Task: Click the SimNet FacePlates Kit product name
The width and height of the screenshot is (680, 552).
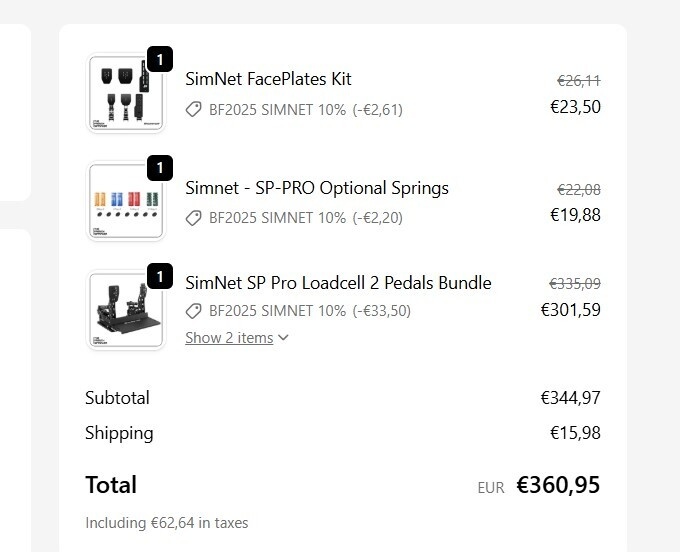Action: 268,79
